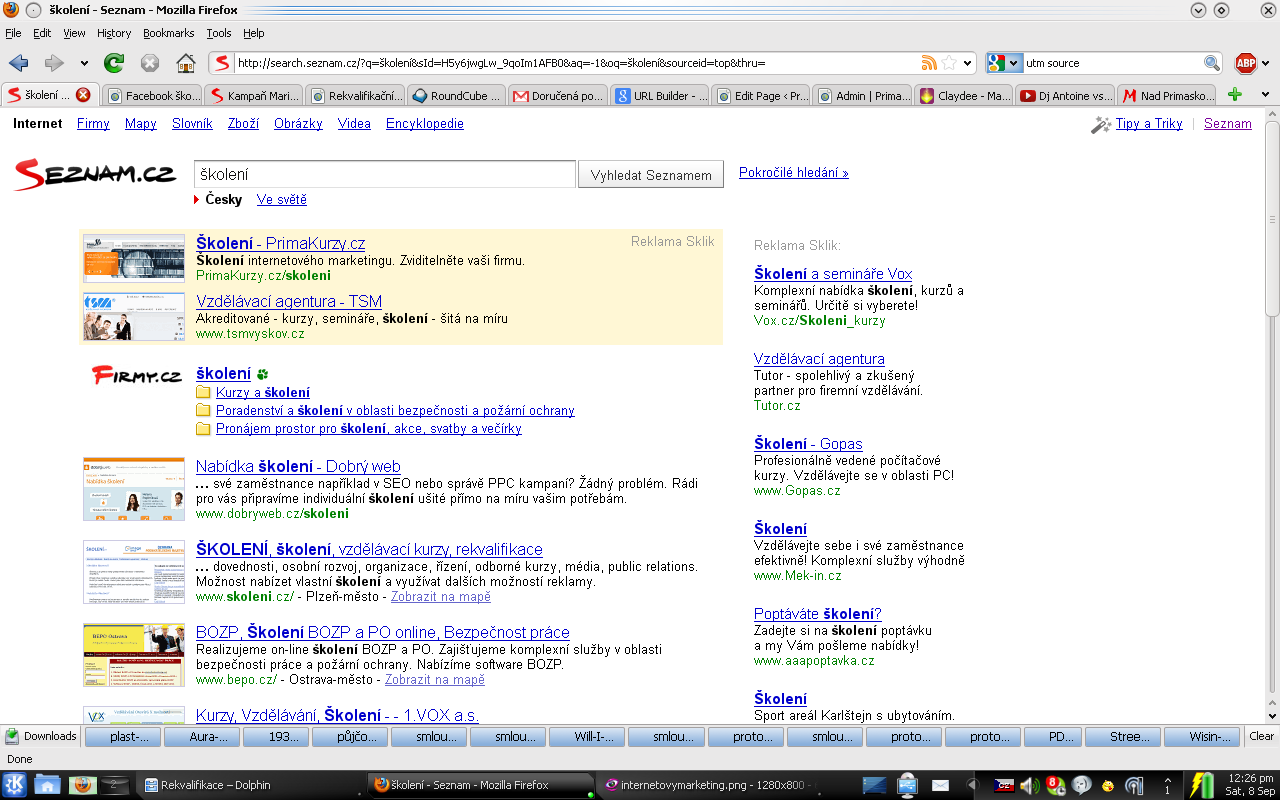Expand the list all tabs arrow

1265,95
